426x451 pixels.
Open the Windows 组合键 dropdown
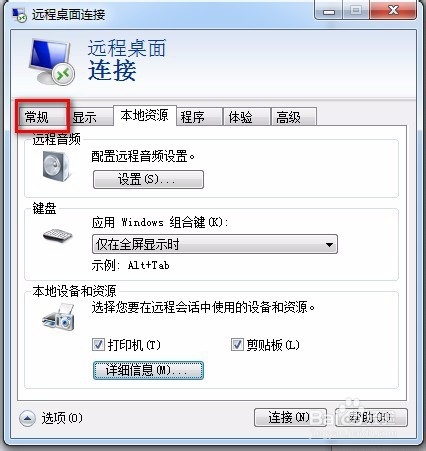215,244
